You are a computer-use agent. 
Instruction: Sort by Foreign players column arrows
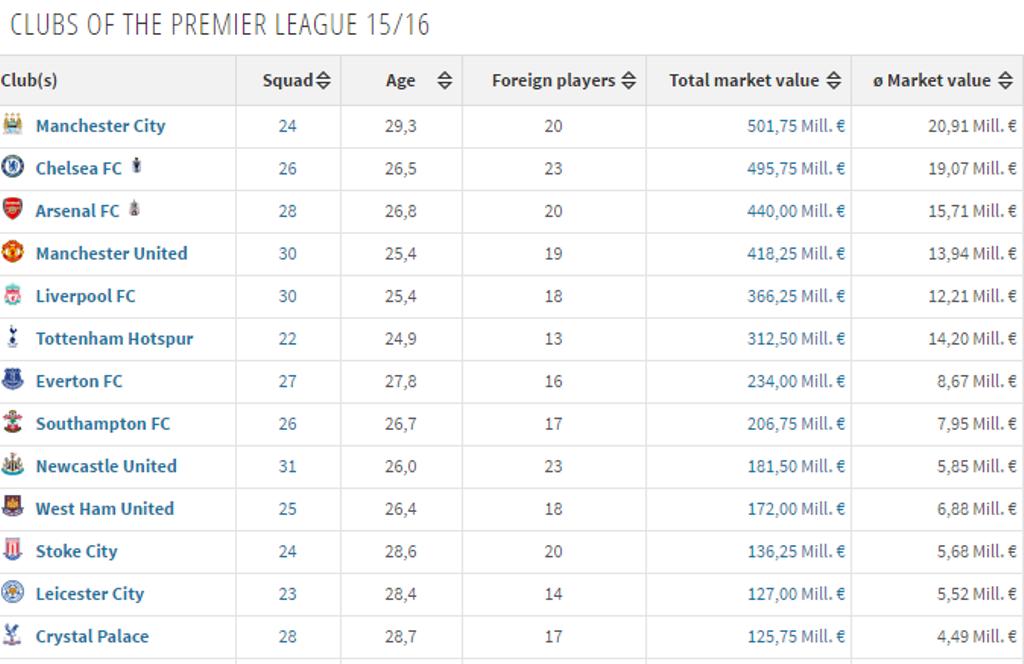point(628,81)
